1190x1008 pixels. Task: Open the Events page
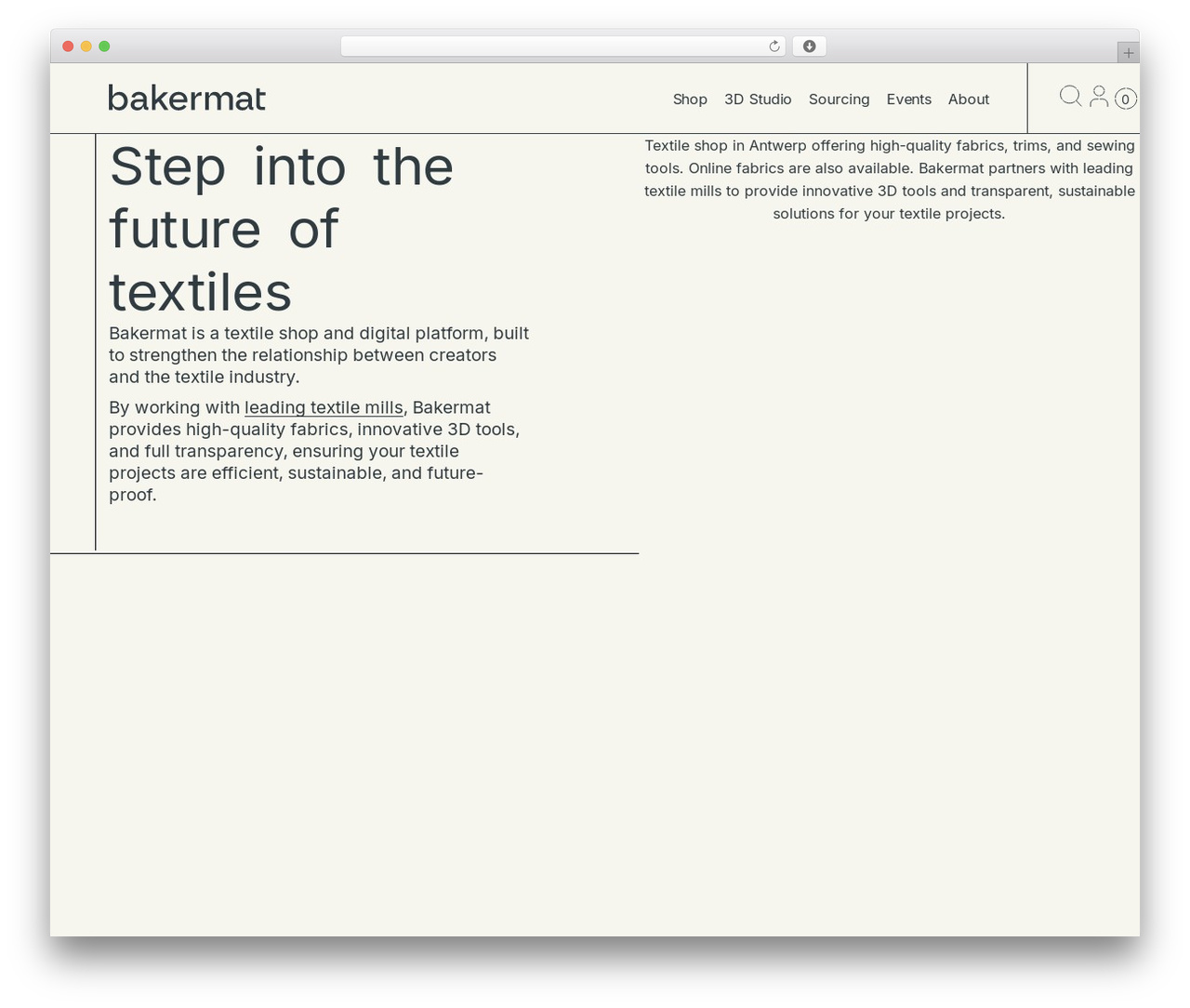click(908, 99)
